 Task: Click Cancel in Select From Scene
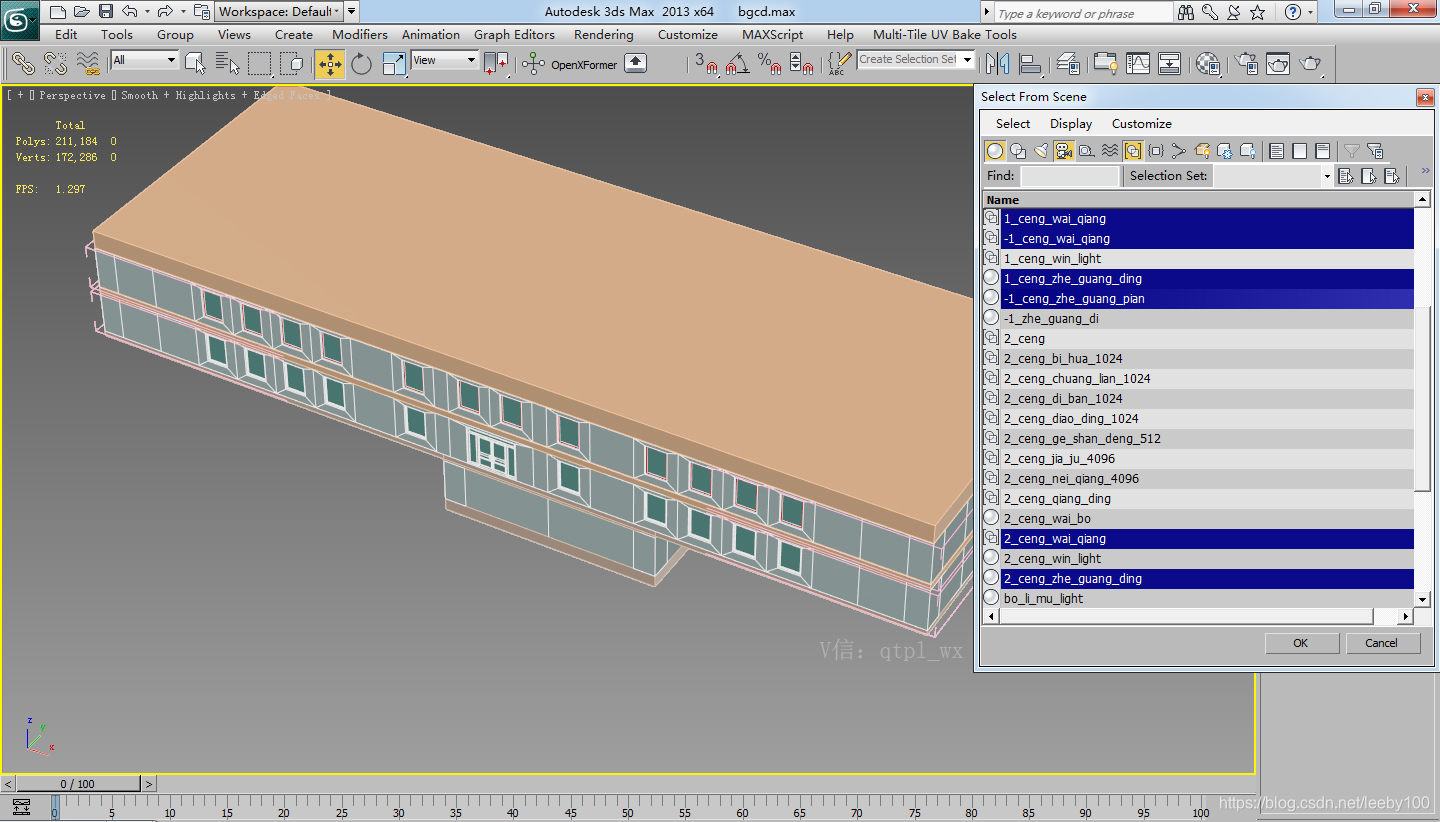click(x=1382, y=643)
